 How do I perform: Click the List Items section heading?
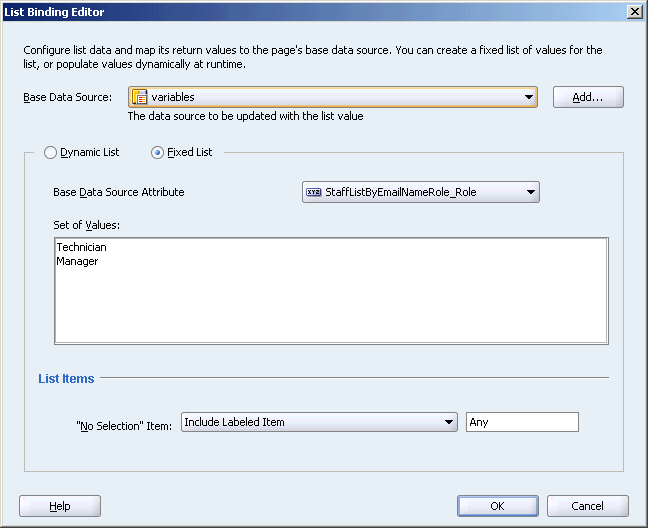[x=66, y=378]
